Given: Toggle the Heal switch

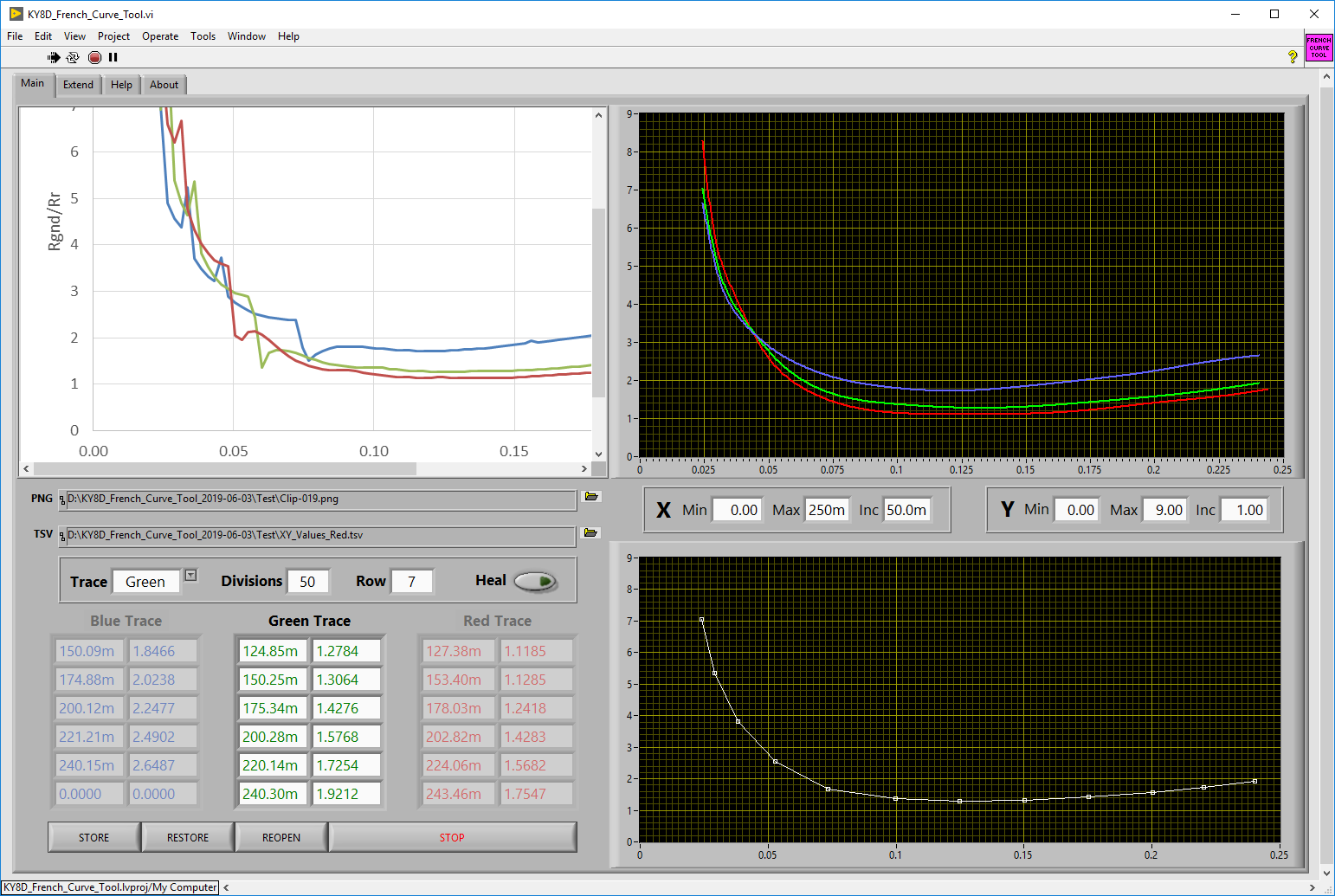Looking at the screenshot, I should tap(535, 582).
